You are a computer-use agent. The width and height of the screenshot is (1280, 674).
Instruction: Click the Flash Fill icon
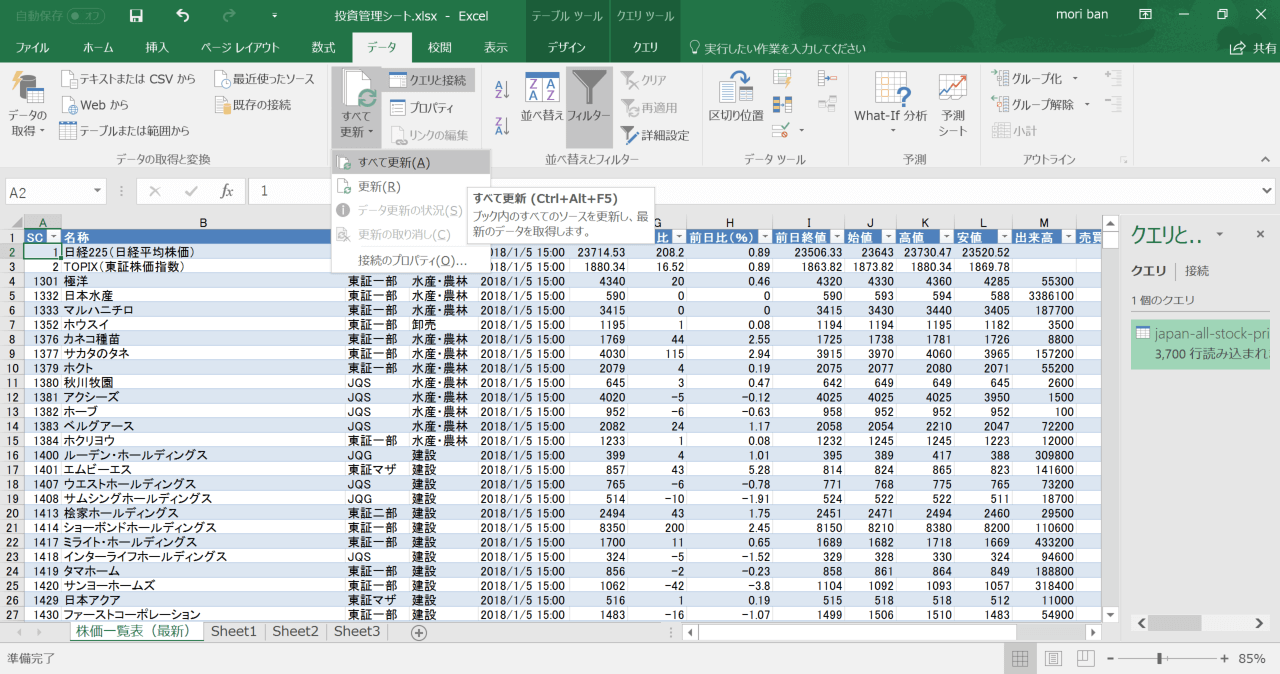tap(782, 79)
